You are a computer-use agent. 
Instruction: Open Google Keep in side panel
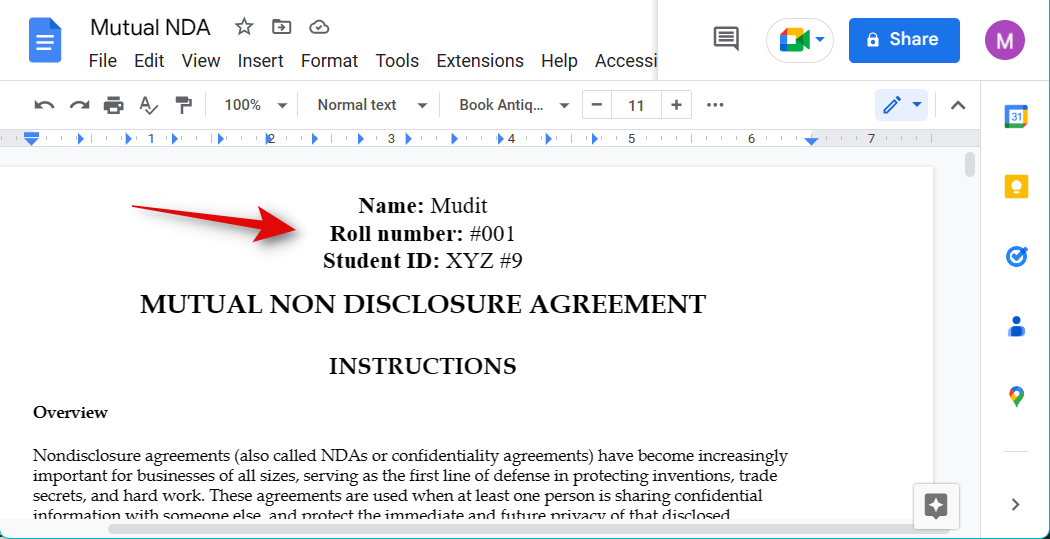(x=1016, y=187)
